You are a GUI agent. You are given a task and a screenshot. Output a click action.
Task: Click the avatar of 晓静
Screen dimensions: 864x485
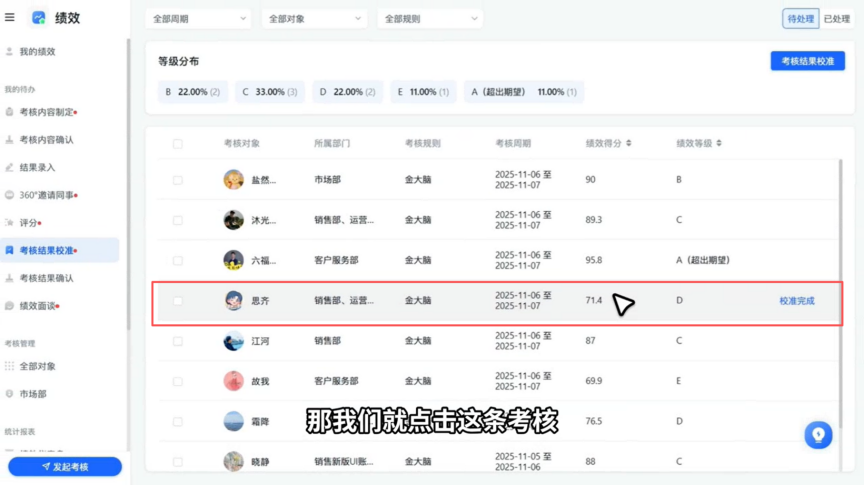coord(234,461)
